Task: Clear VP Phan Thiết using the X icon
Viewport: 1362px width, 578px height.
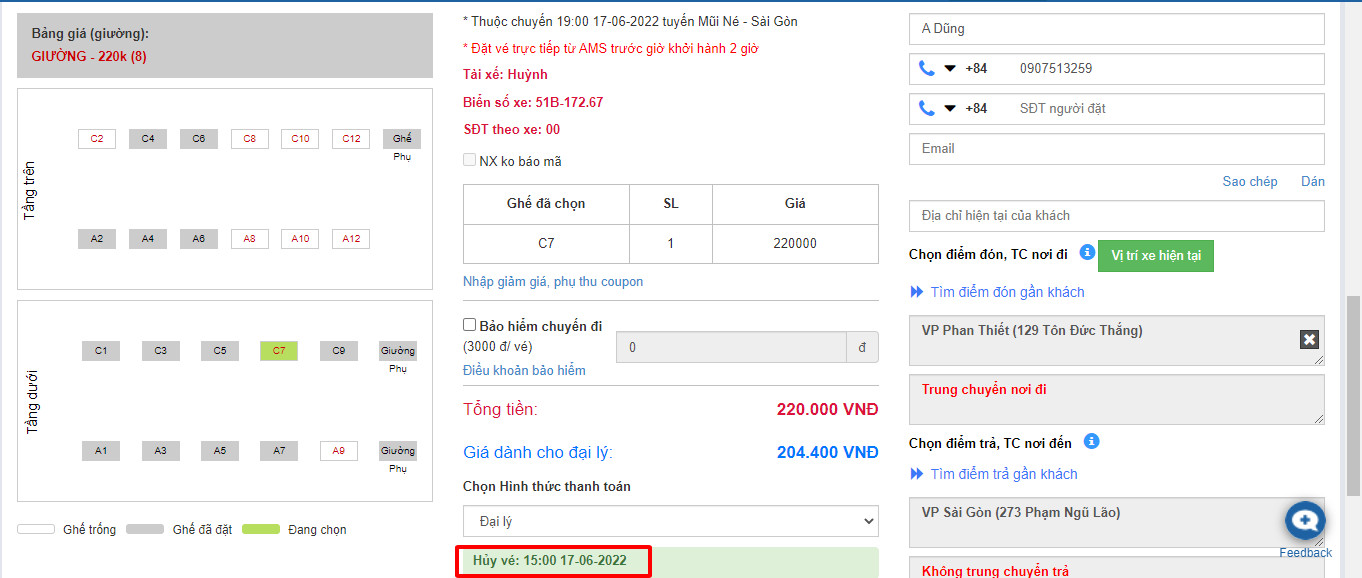Action: [x=1308, y=340]
